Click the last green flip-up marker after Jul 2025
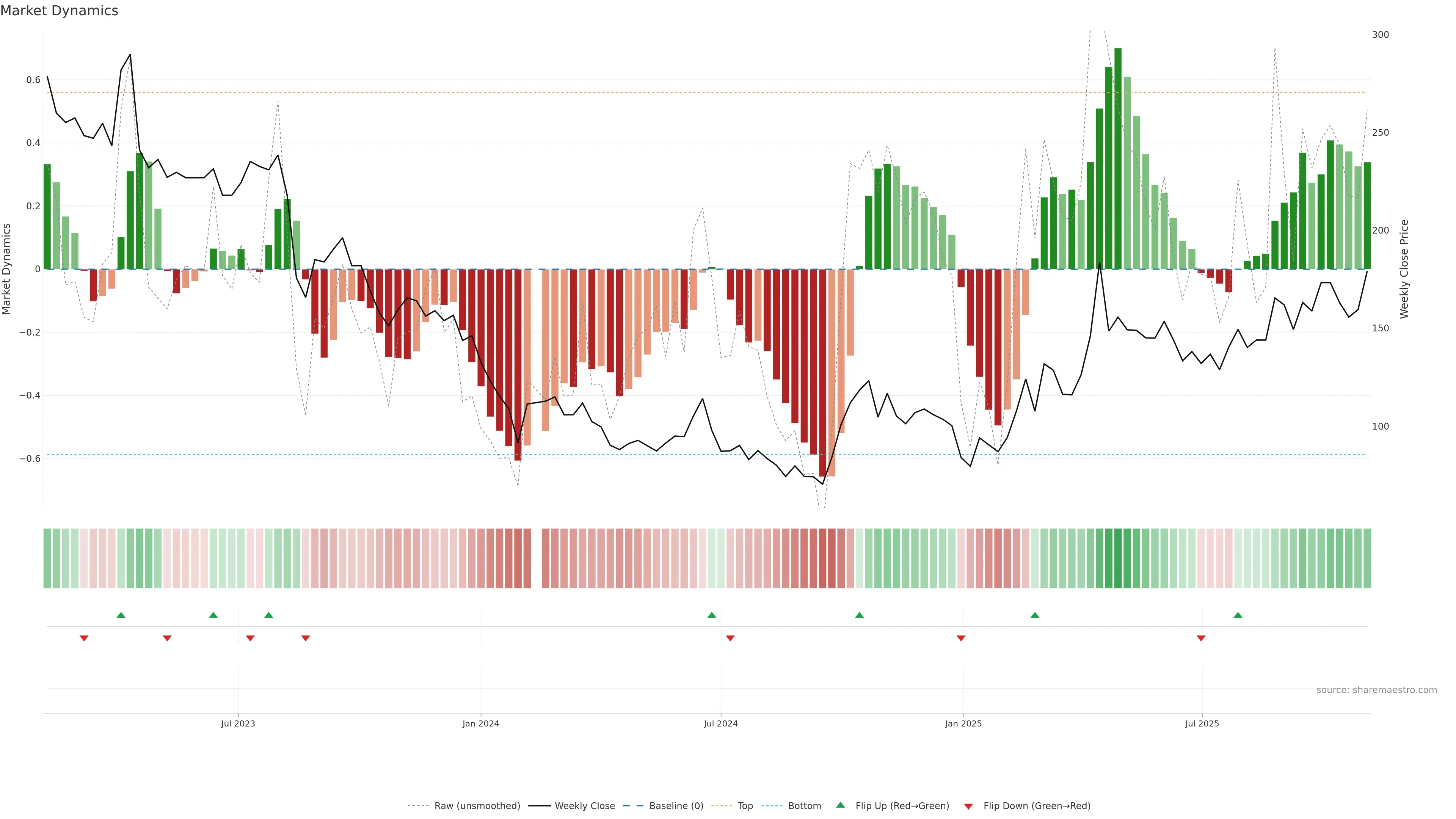Viewport: 1456px width, 819px height. (1238, 615)
